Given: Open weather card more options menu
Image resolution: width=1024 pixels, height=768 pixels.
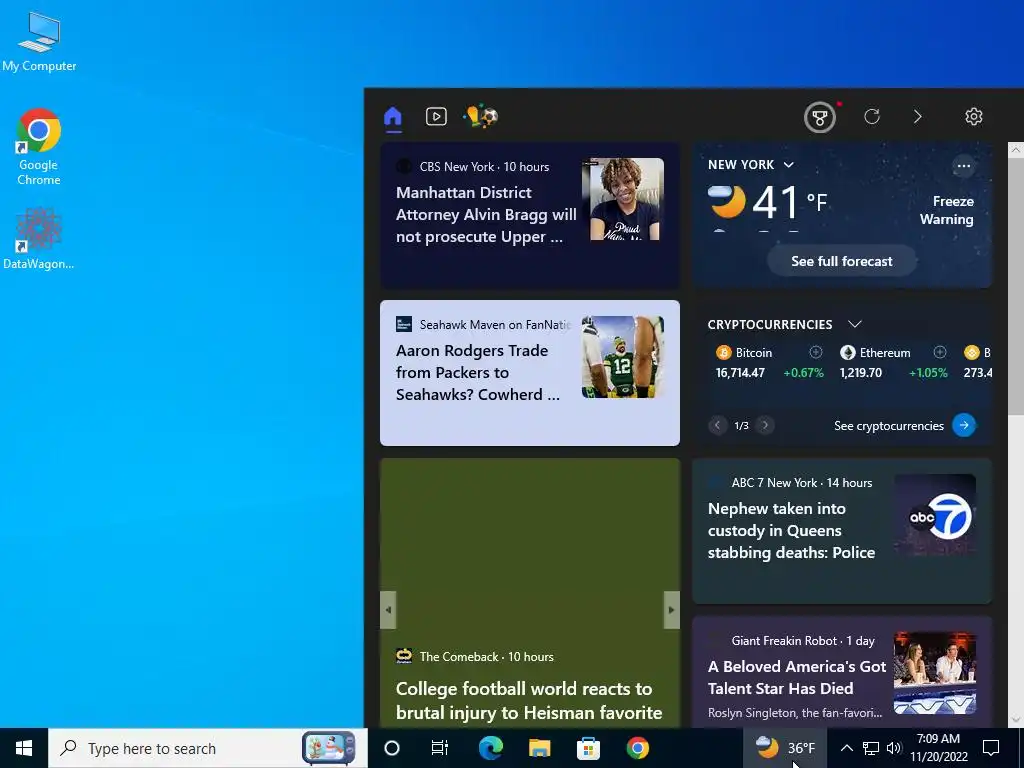Looking at the screenshot, I should coord(963,166).
